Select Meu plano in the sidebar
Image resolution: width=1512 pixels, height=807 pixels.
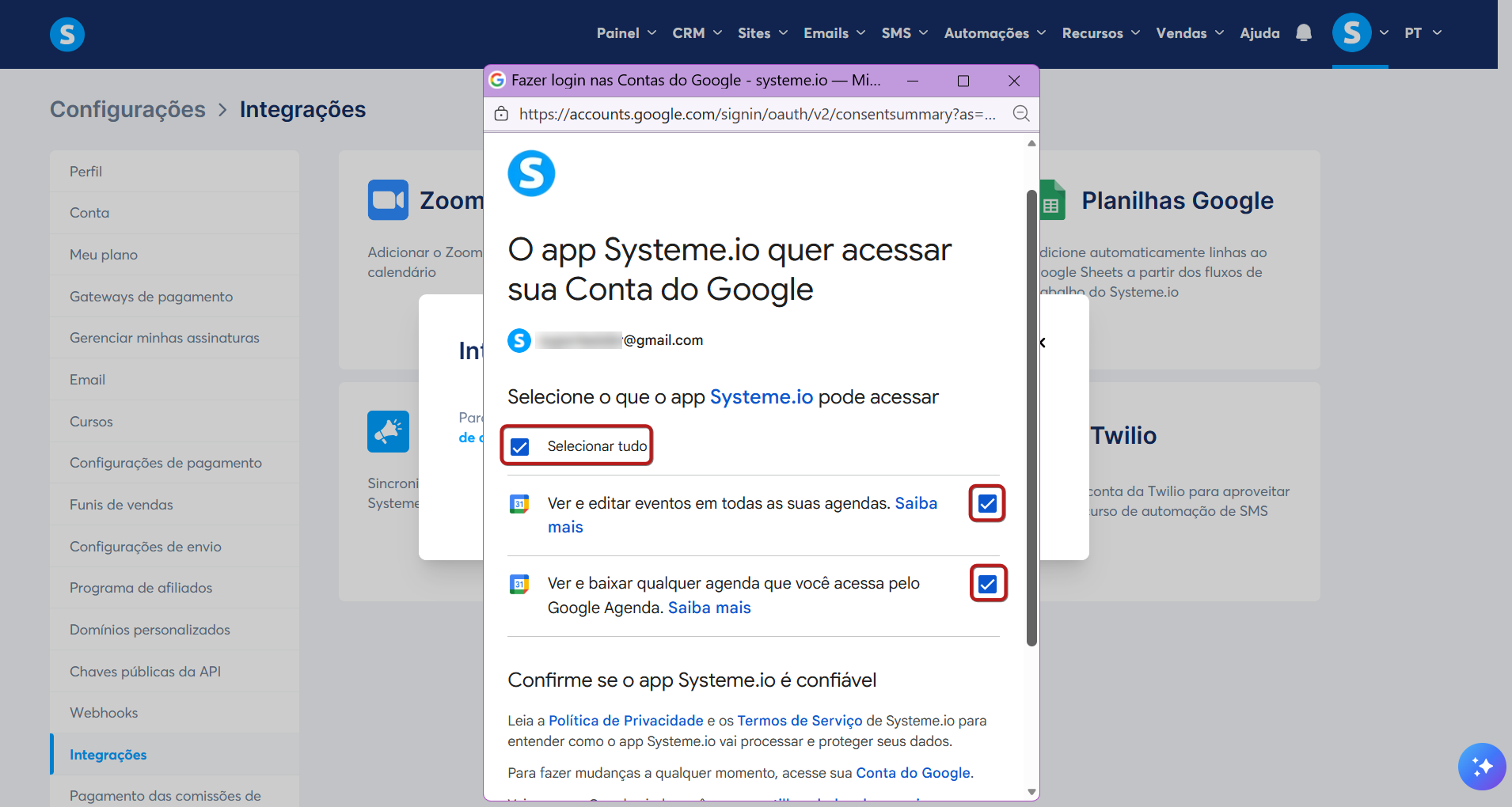tap(174, 255)
